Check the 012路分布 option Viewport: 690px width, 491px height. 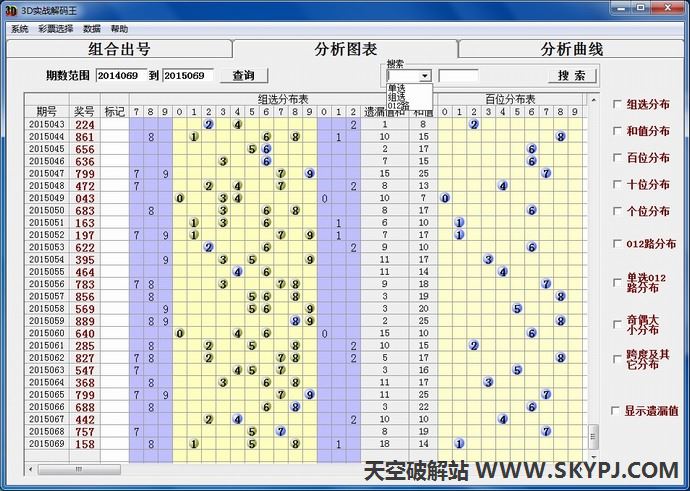[x=617, y=244]
